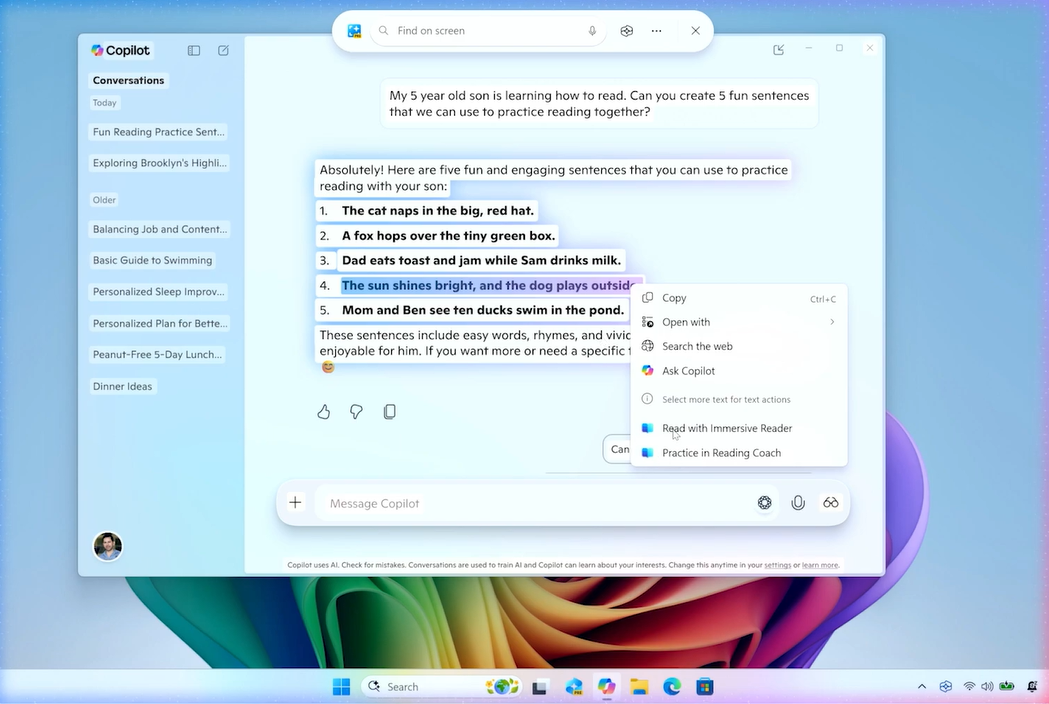This screenshot has width=1049, height=704.
Task: Click sentence 'A fox hops over the tiny green box.'
Action: coord(448,236)
